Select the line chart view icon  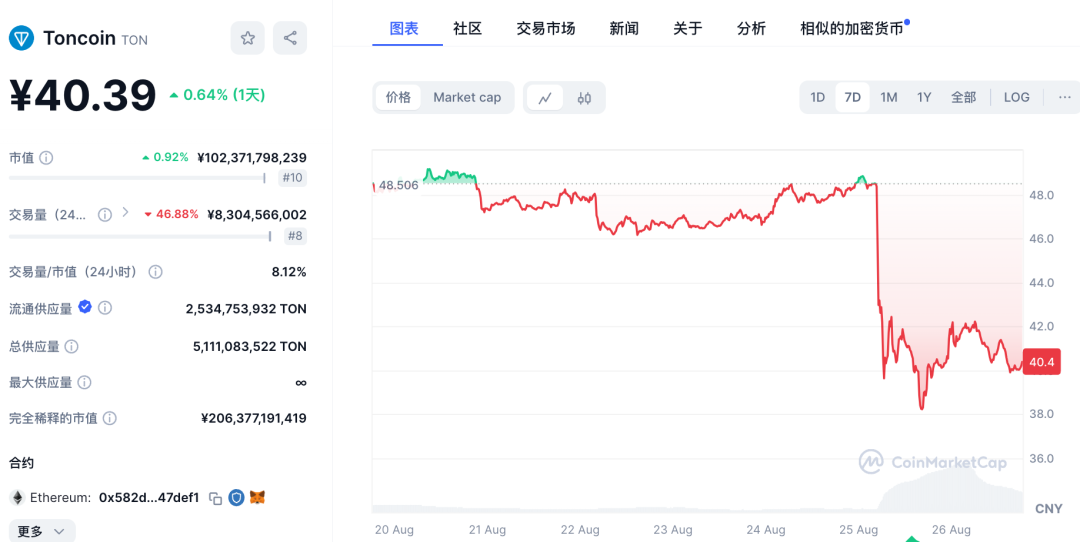click(545, 98)
